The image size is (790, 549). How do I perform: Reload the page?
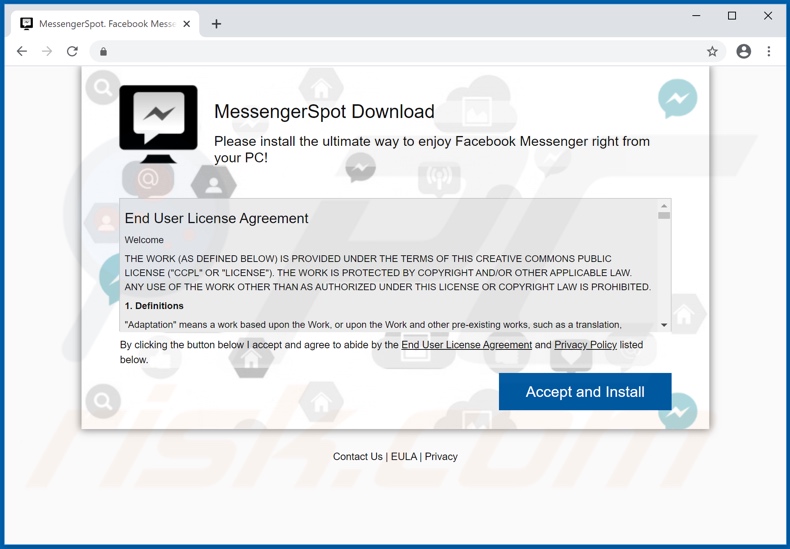[73, 51]
